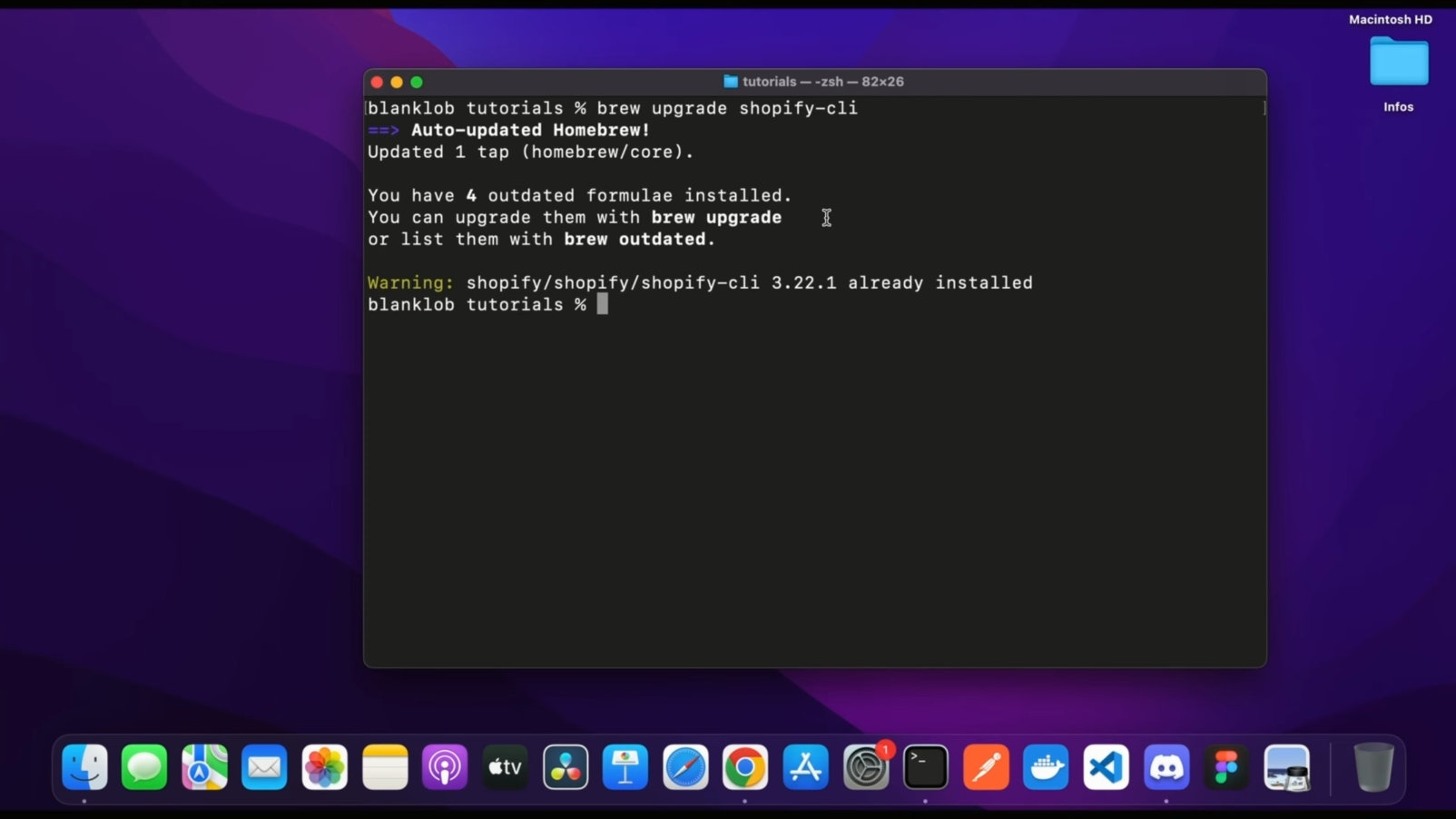Click the line "You have 4 outdated formulae installed."
Image resolution: width=1456 pixels, height=819 pixels.
click(x=579, y=195)
